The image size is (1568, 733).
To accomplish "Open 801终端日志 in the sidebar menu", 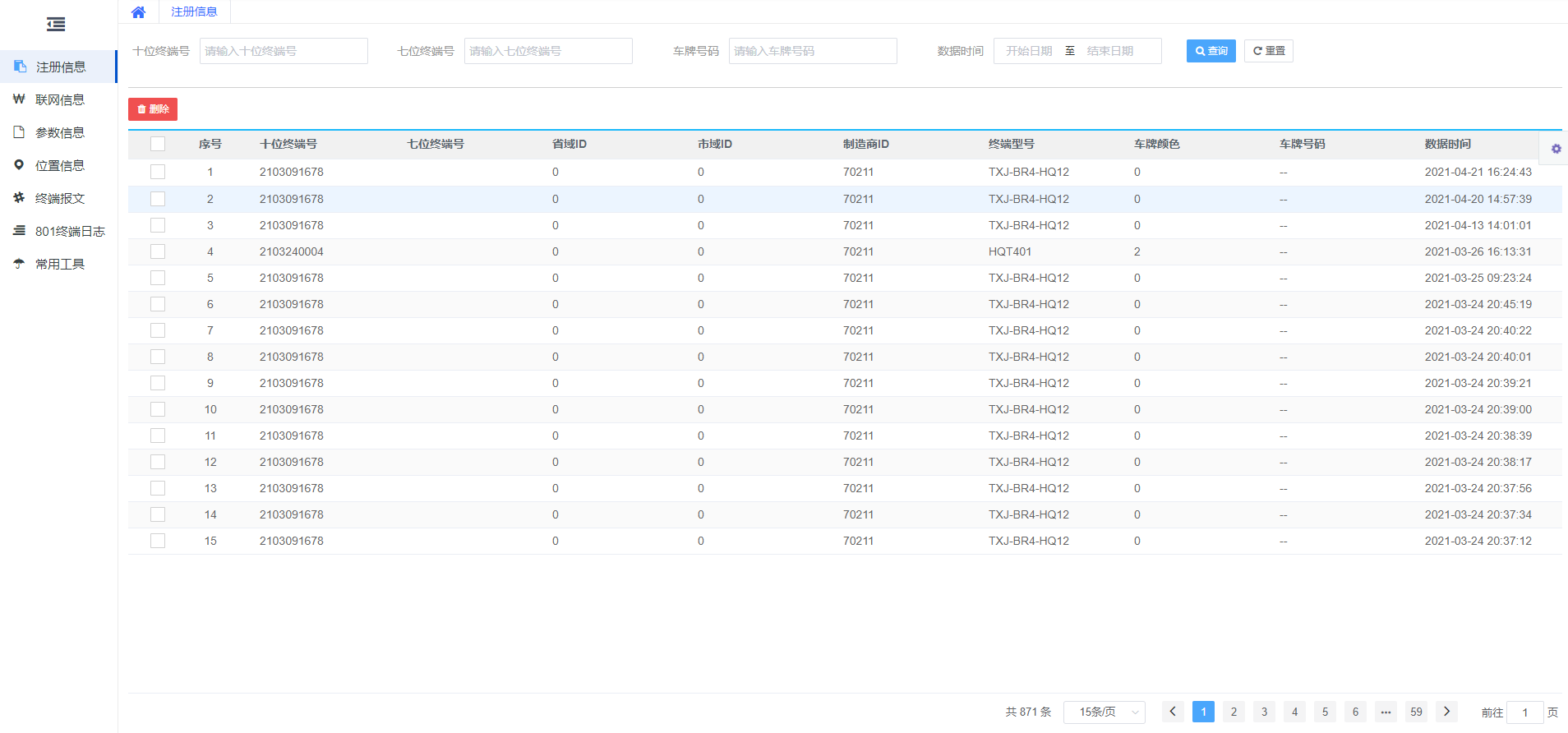I will click(x=58, y=231).
